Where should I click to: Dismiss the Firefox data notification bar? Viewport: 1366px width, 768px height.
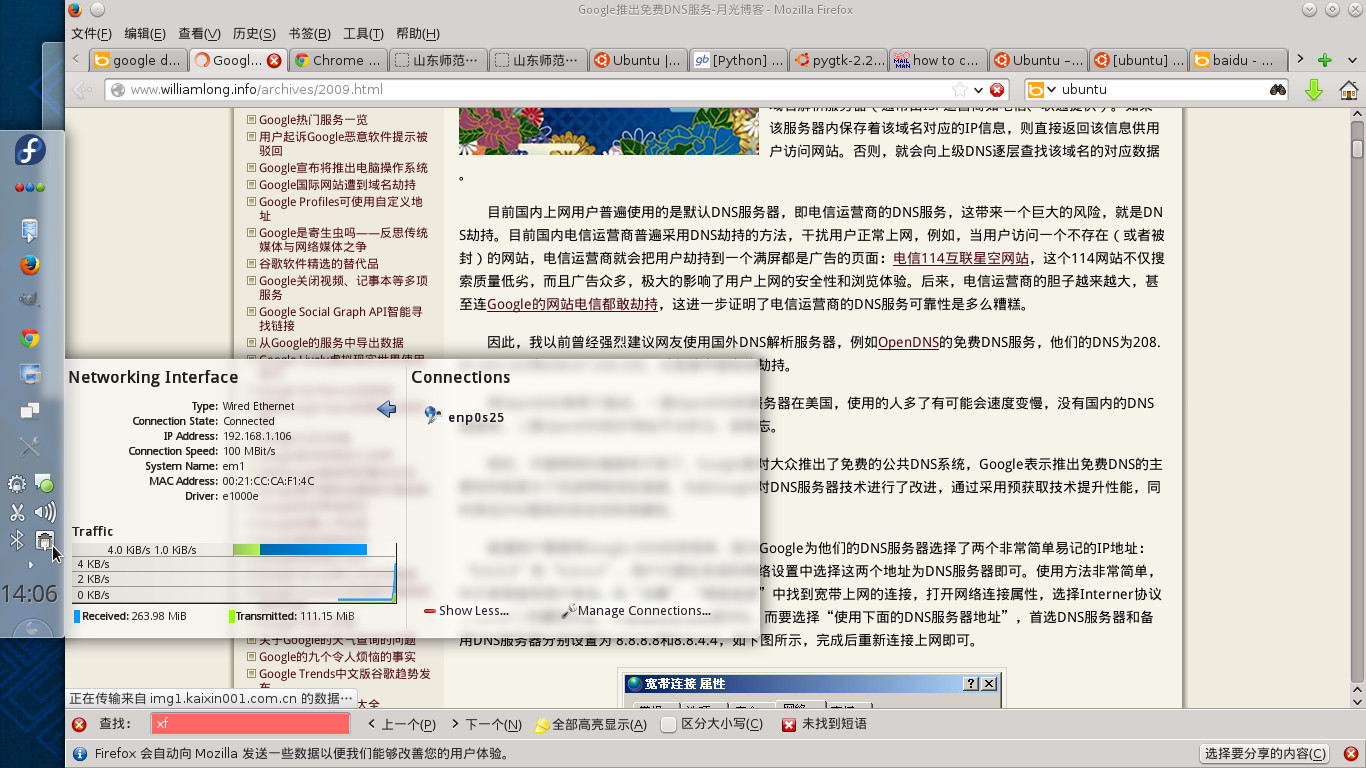click(x=1351, y=754)
